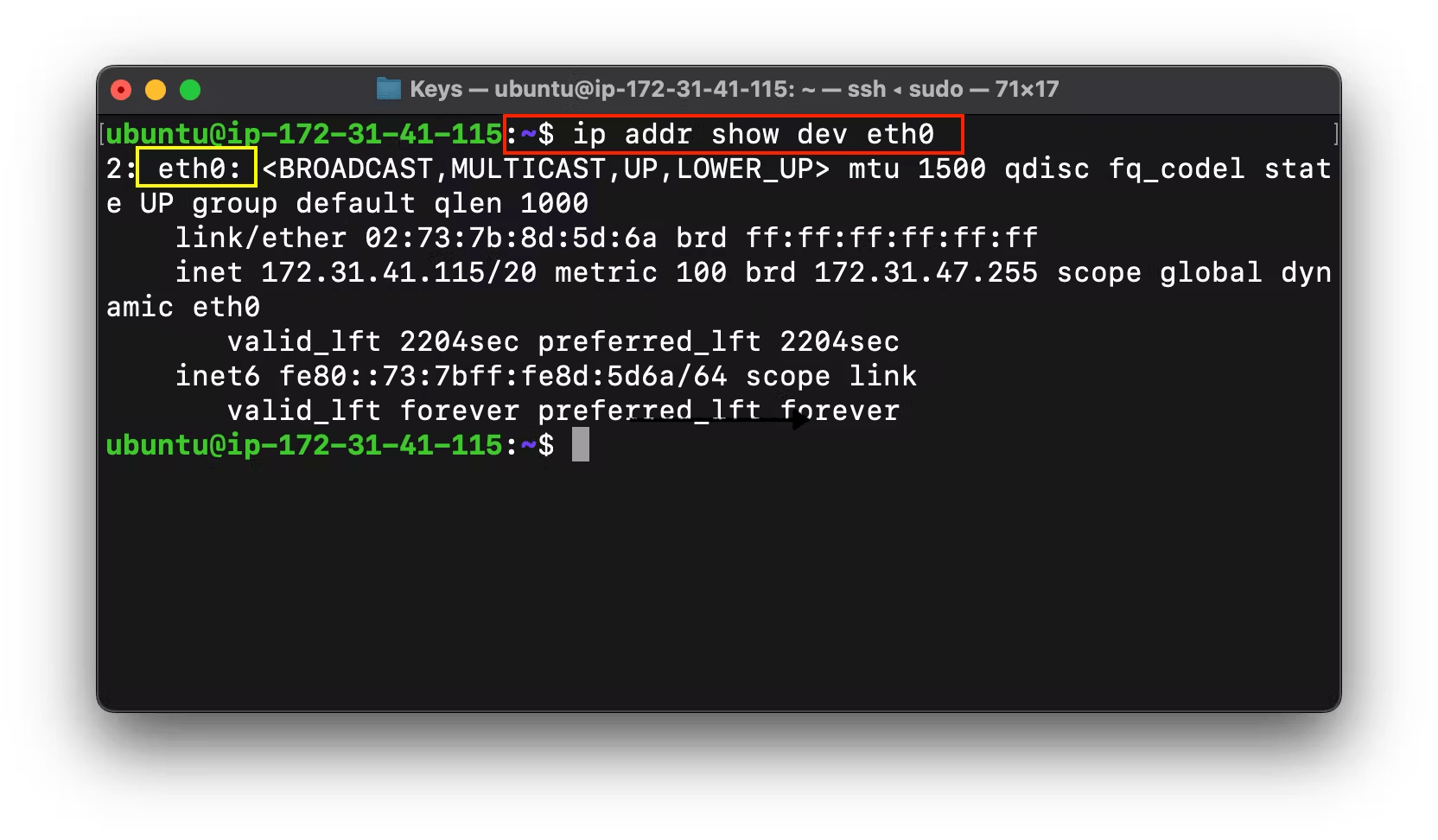Click the valid_lft 2204sec text
Image resolution: width=1438 pixels, height=840 pixels.
click(x=373, y=341)
